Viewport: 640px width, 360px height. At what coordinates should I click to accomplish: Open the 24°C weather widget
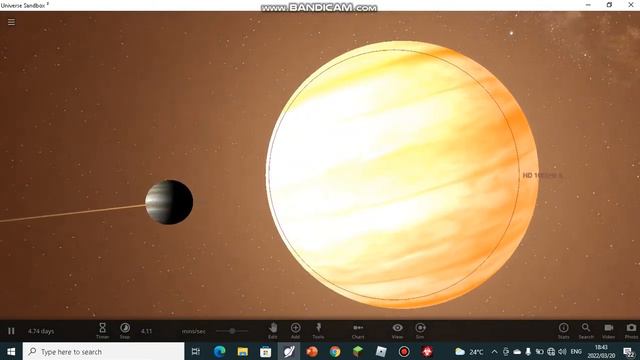tap(469, 351)
